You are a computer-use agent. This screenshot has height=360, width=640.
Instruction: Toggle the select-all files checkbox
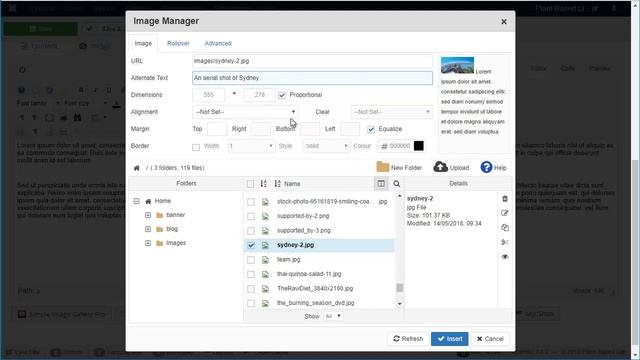[x=250, y=184]
